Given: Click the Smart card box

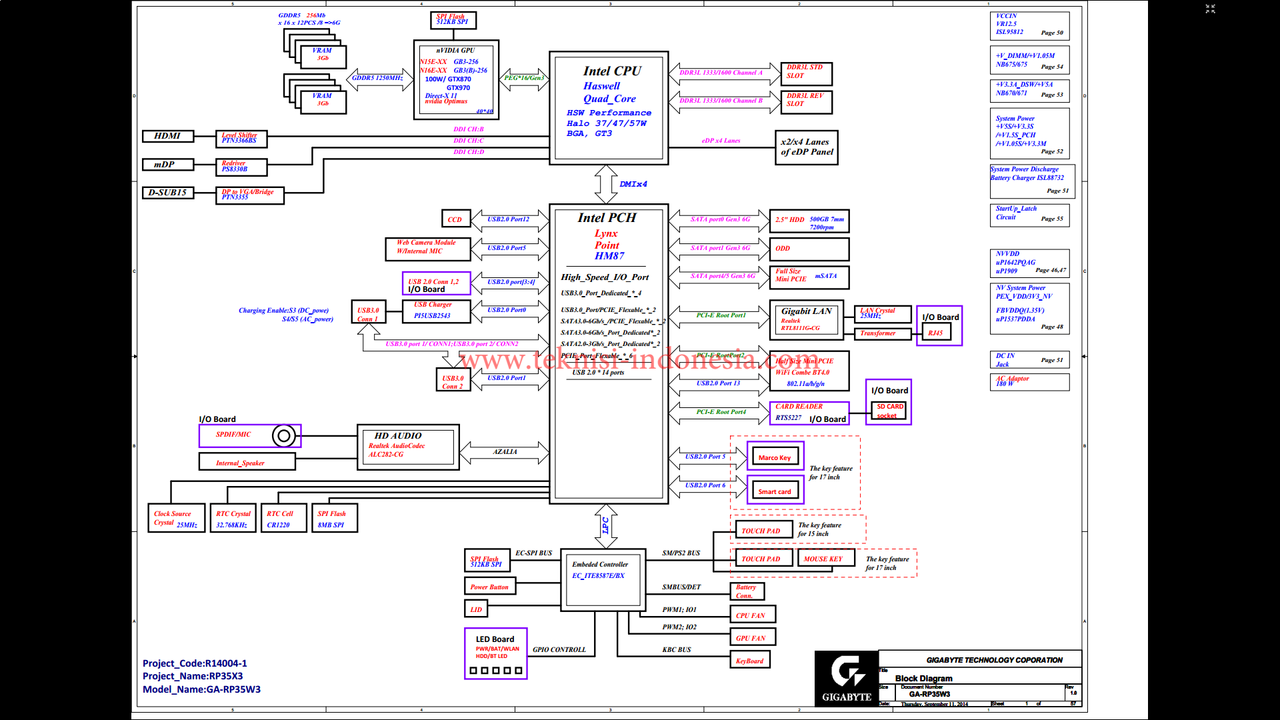Looking at the screenshot, I should click(775, 491).
